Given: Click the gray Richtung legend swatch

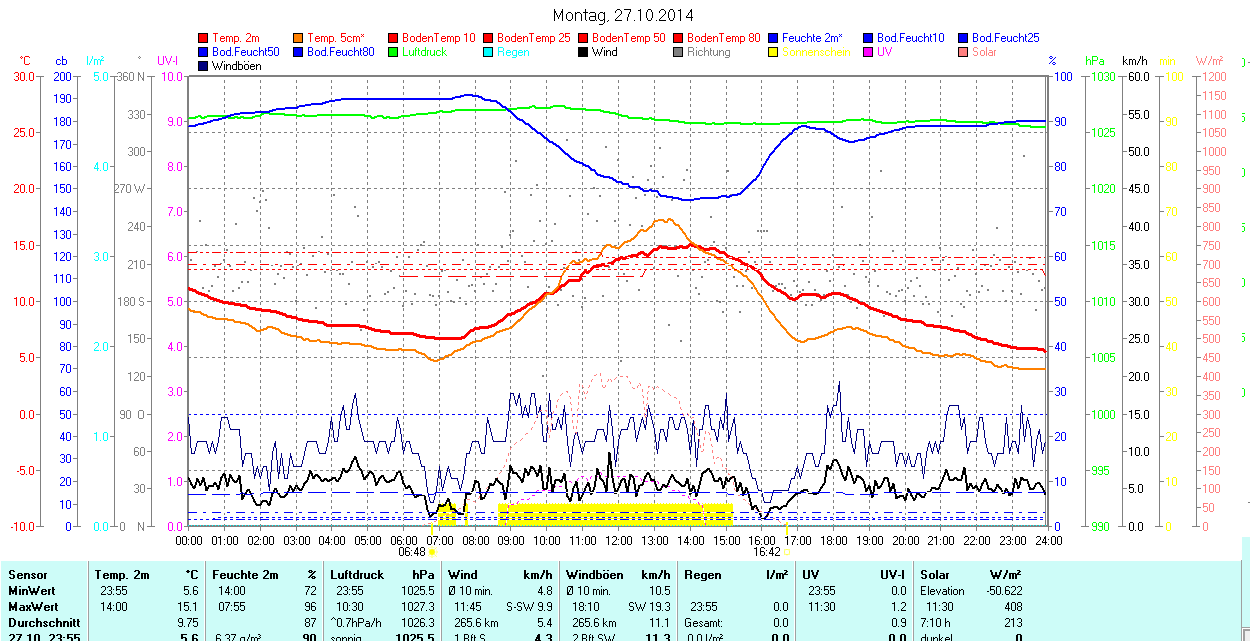Looking at the screenshot, I should click(679, 52).
